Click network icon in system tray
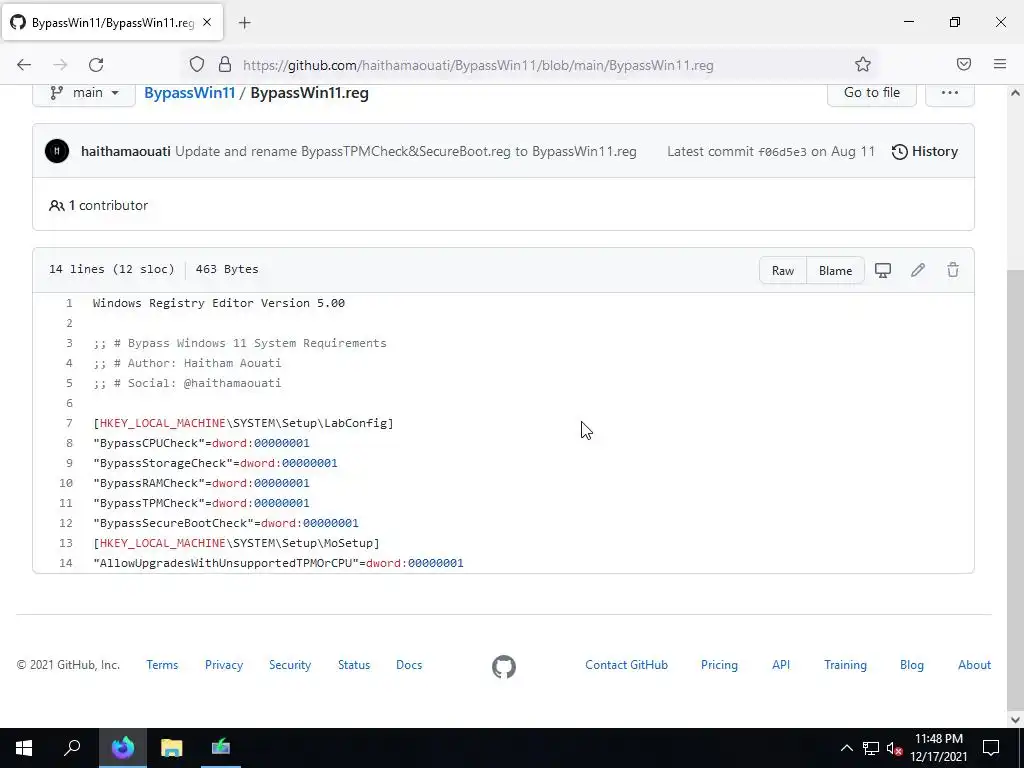This screenshot has width=1024, height=768. coord(871,748)
